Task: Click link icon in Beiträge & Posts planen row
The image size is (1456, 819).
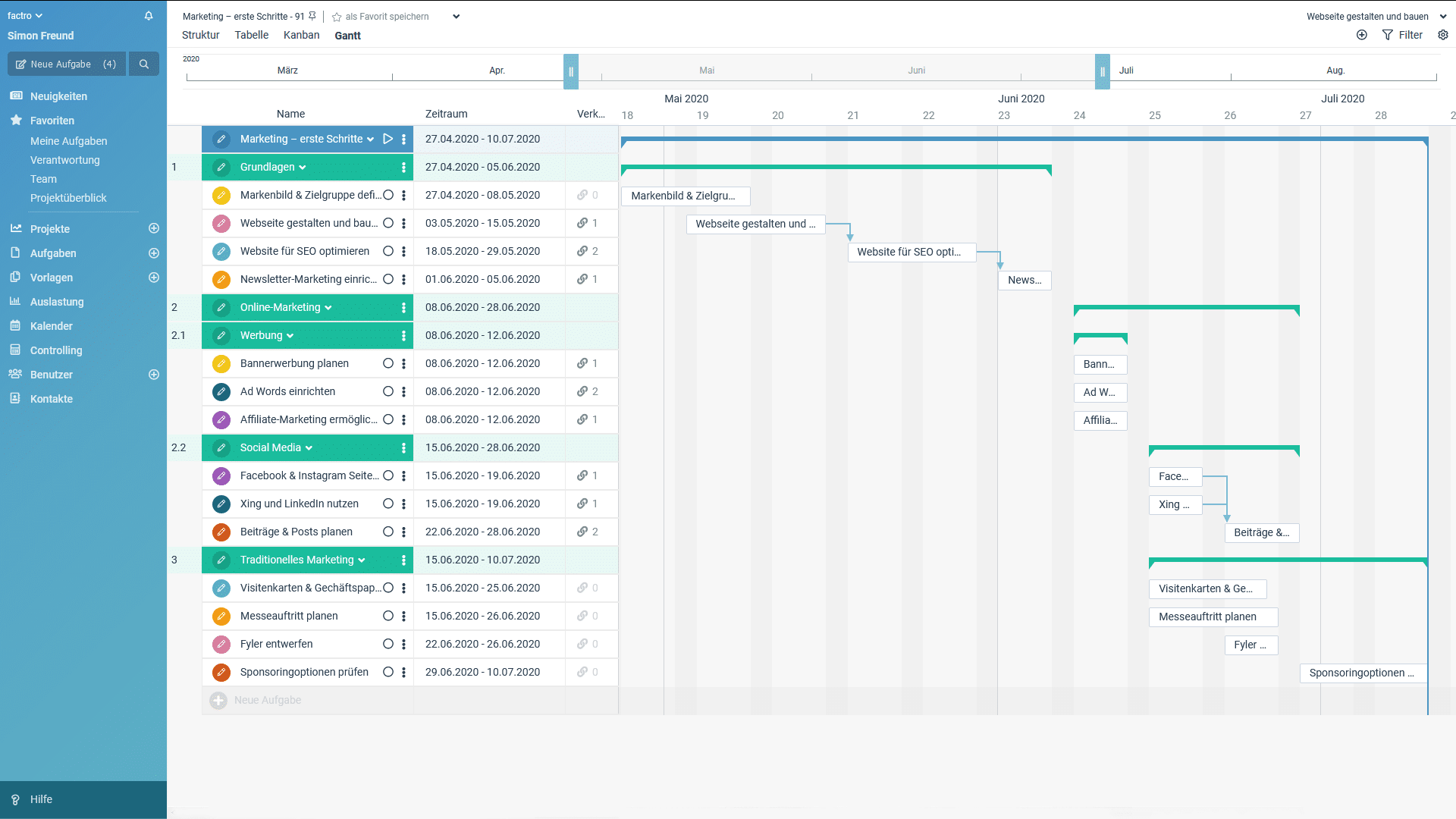Action: click(582, 532)
